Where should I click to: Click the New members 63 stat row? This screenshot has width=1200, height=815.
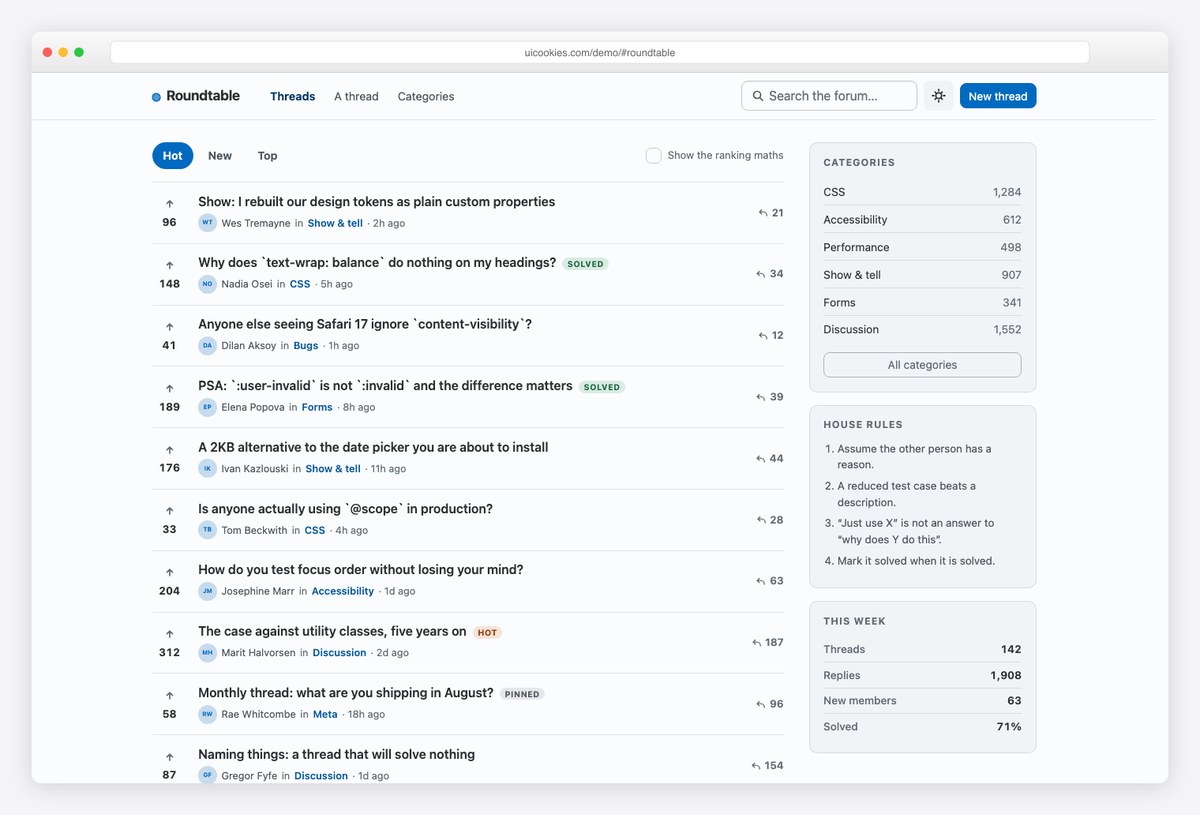(922, 701)
